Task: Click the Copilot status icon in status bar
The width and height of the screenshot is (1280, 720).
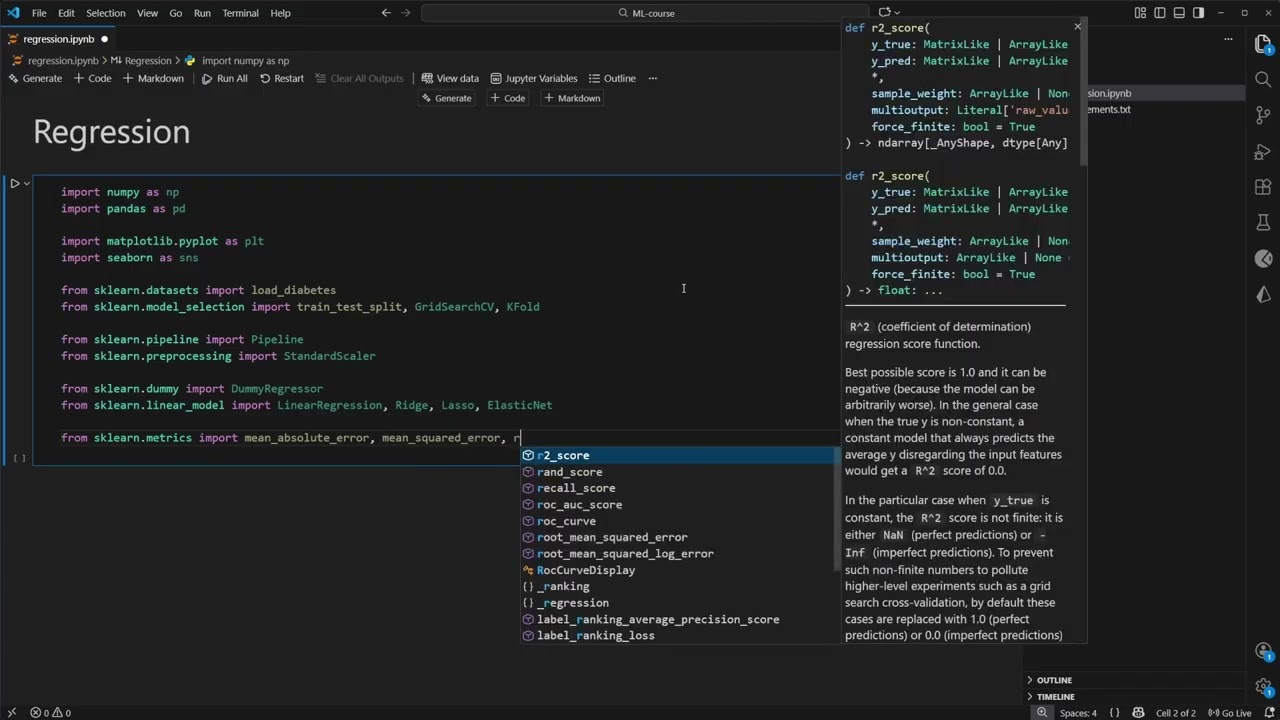Action: click(x=1137, y=713)
